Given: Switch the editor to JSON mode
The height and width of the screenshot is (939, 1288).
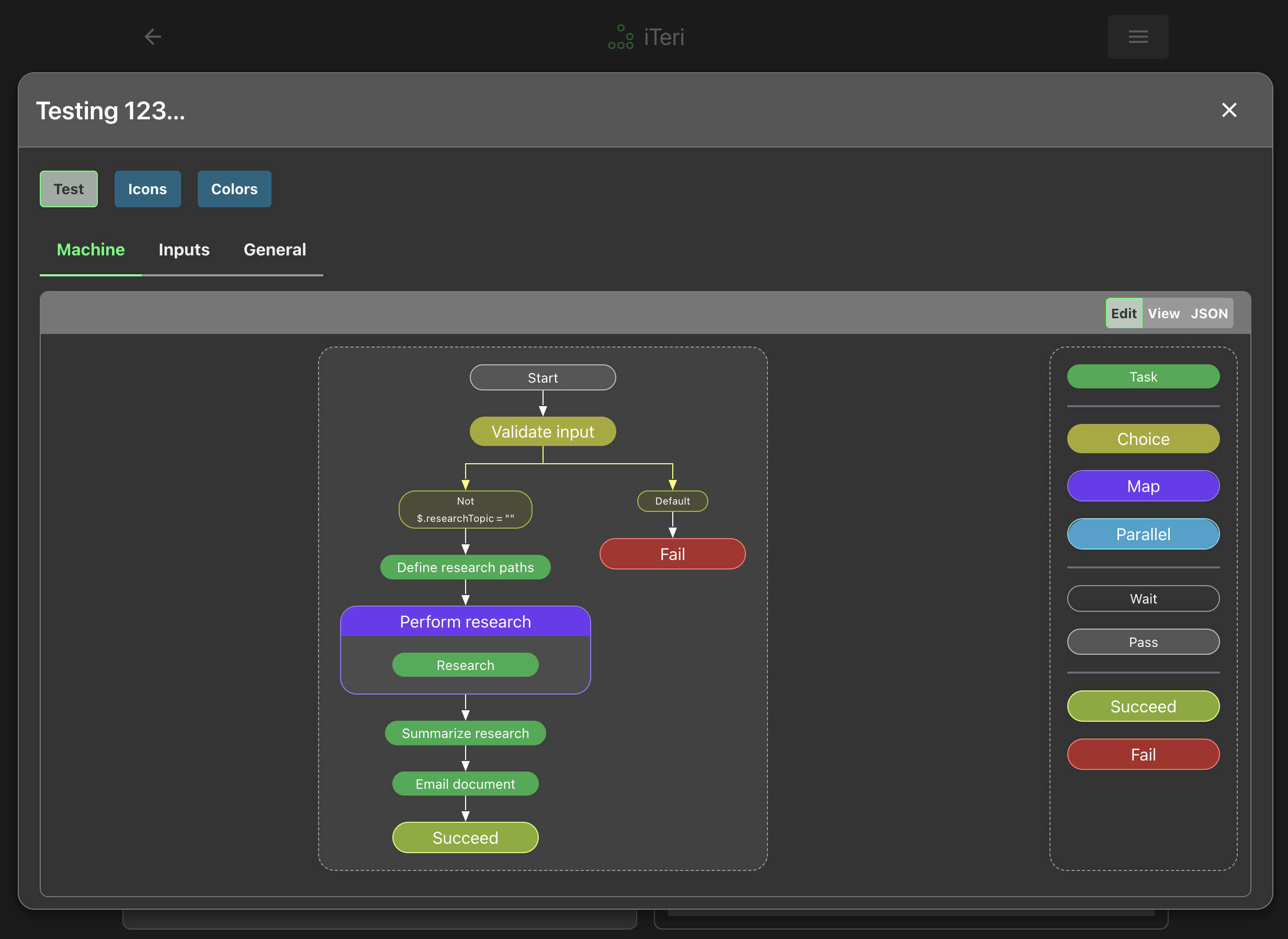Looking at the screenshot, I should (x=1209, y=312).
